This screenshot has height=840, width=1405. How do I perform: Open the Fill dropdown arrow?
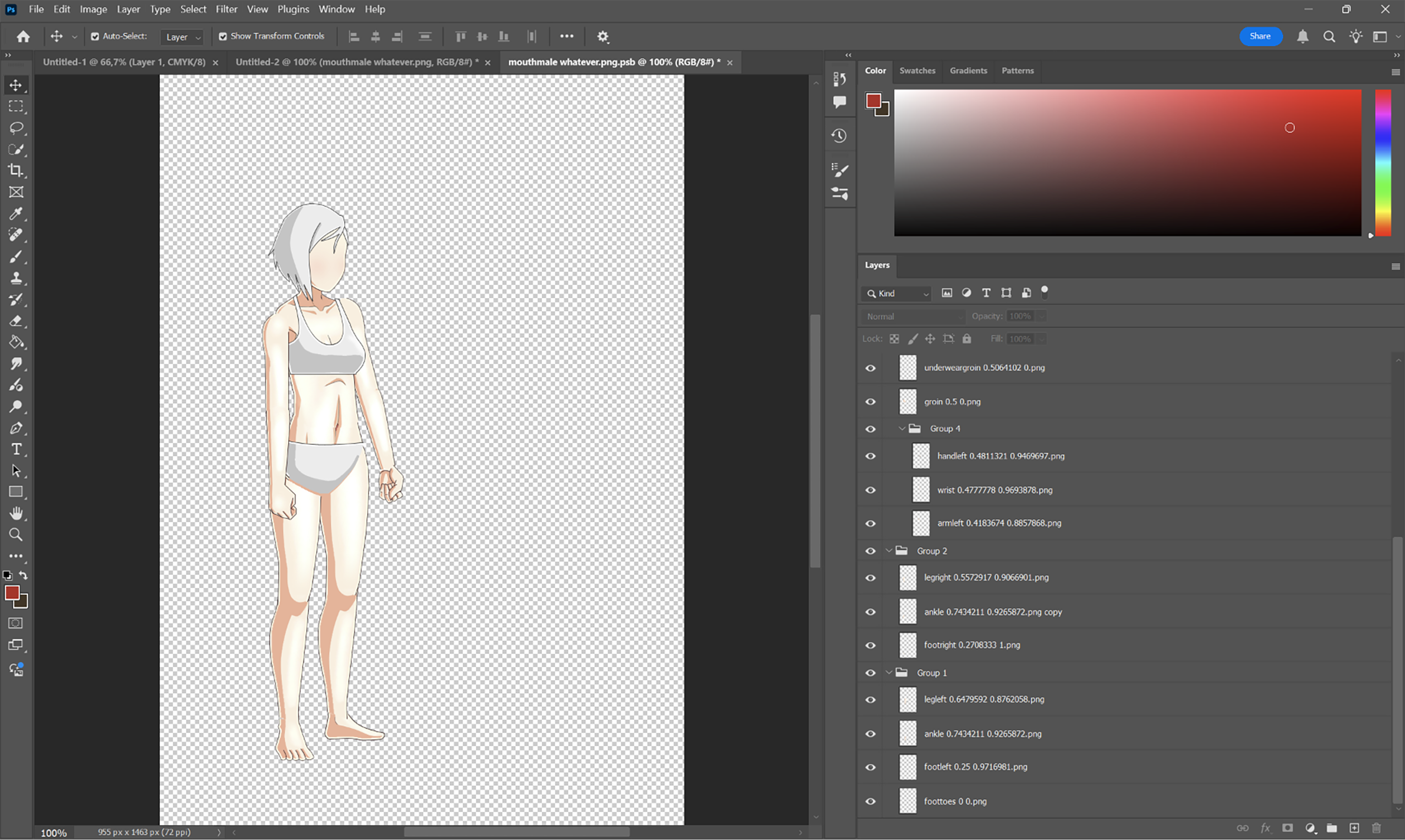click(1041, 339)
